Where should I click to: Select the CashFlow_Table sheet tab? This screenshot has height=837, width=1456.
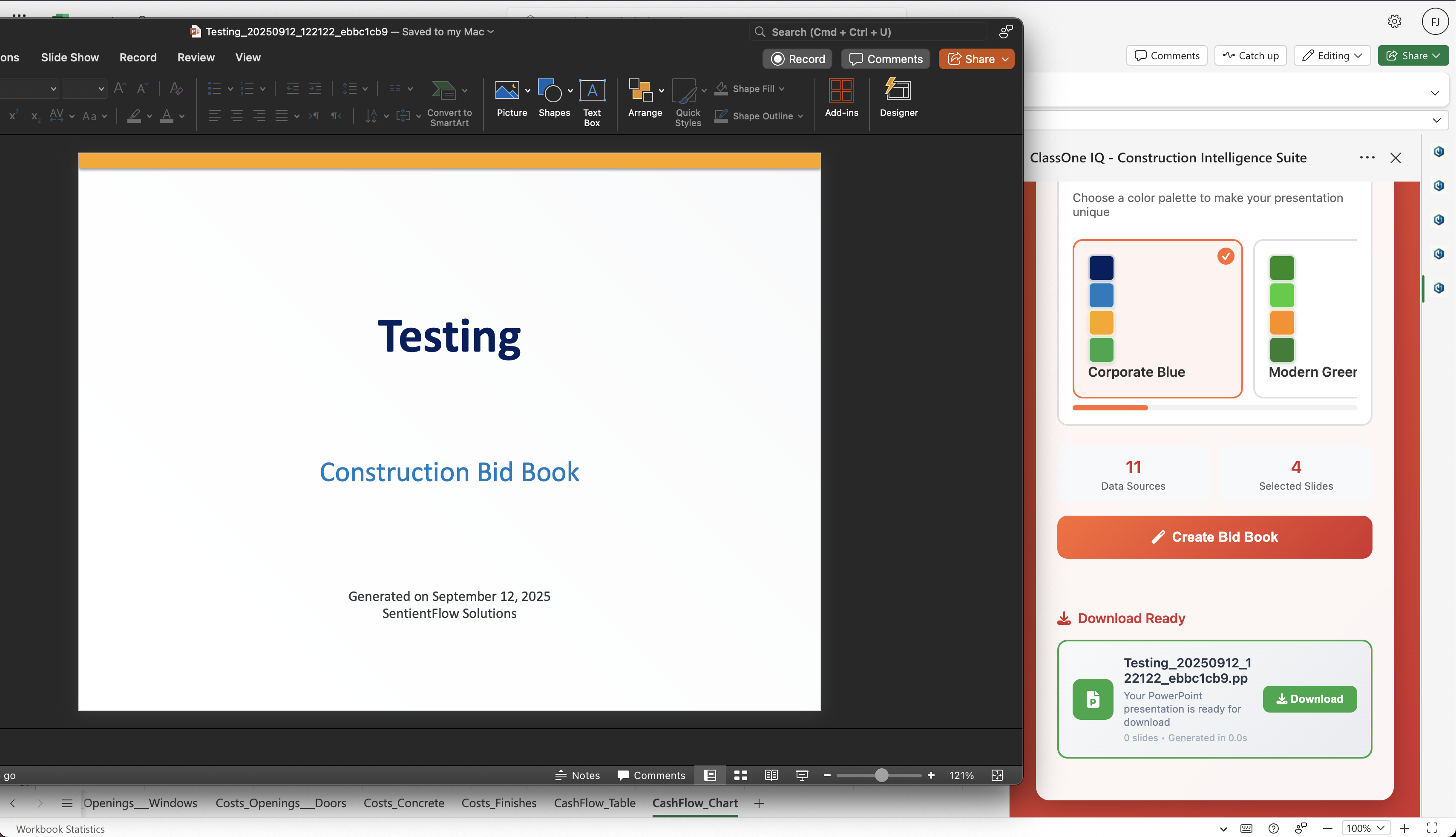coord(594,803)
